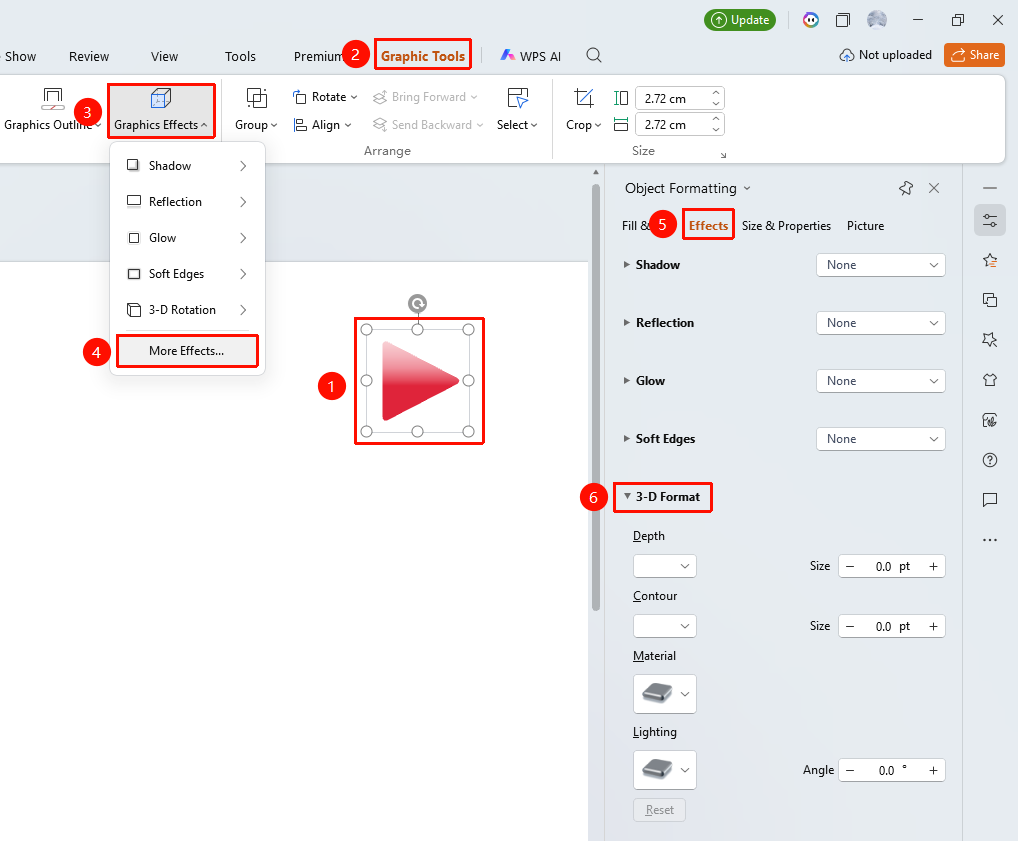
Task: Pin the Object Formatting panel
Action: (906, 188)
